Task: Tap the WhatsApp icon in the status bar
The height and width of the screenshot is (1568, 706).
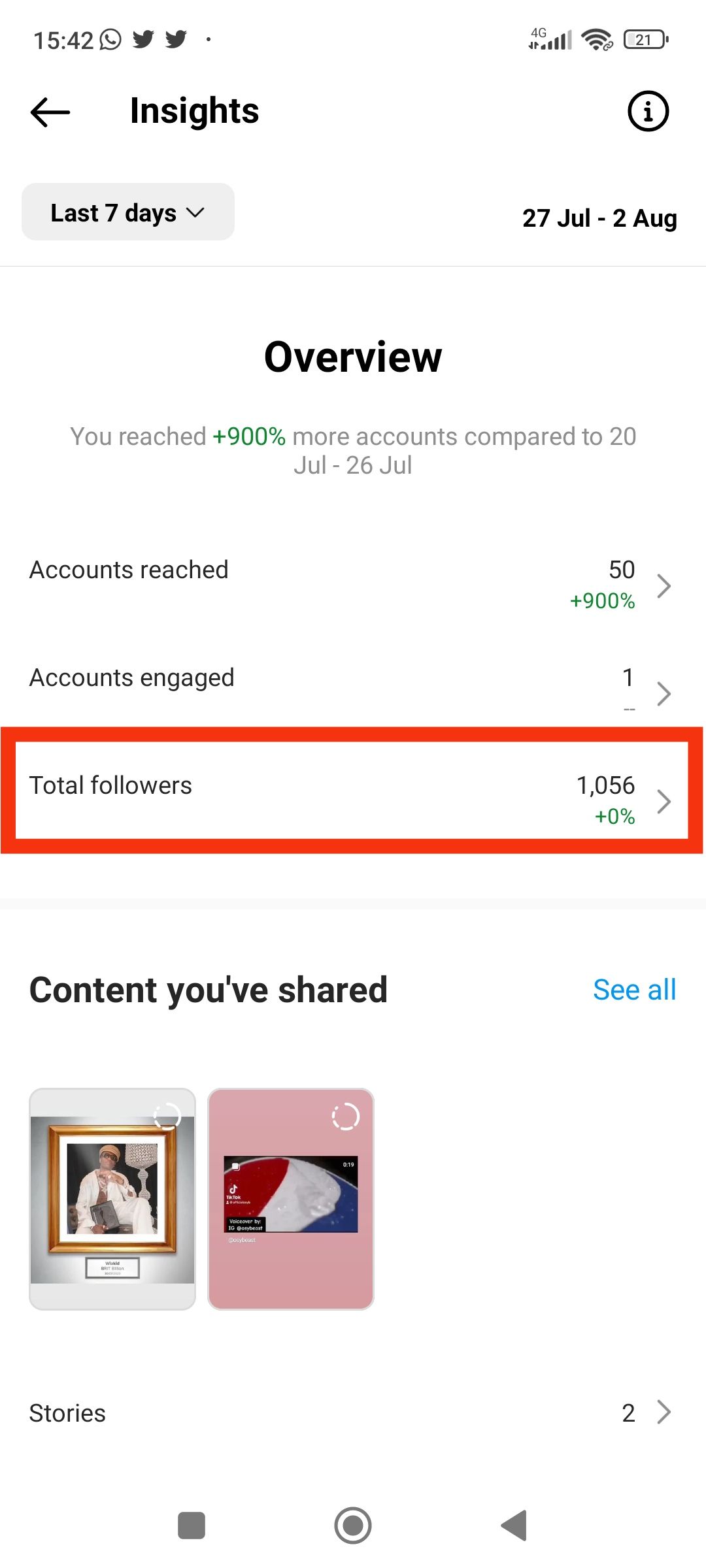Action: coord(109,40)
